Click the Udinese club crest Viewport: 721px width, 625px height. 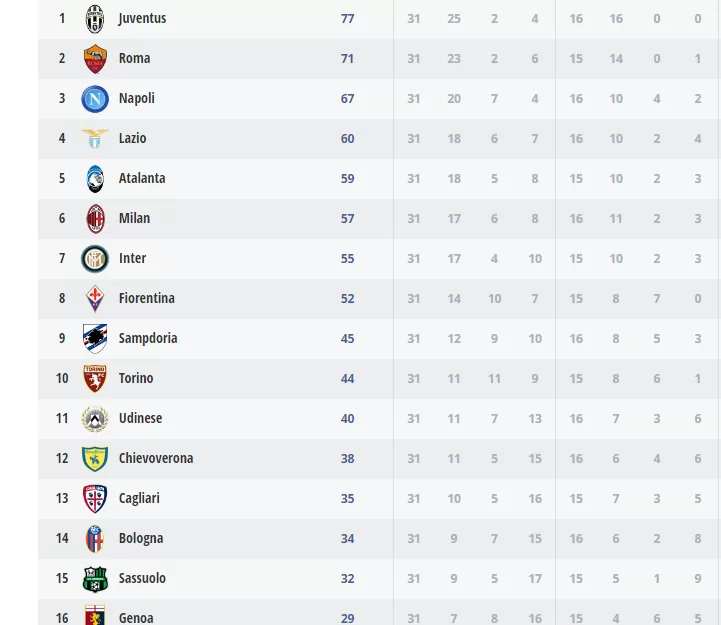pyautogui.click(x=95, y=419)
